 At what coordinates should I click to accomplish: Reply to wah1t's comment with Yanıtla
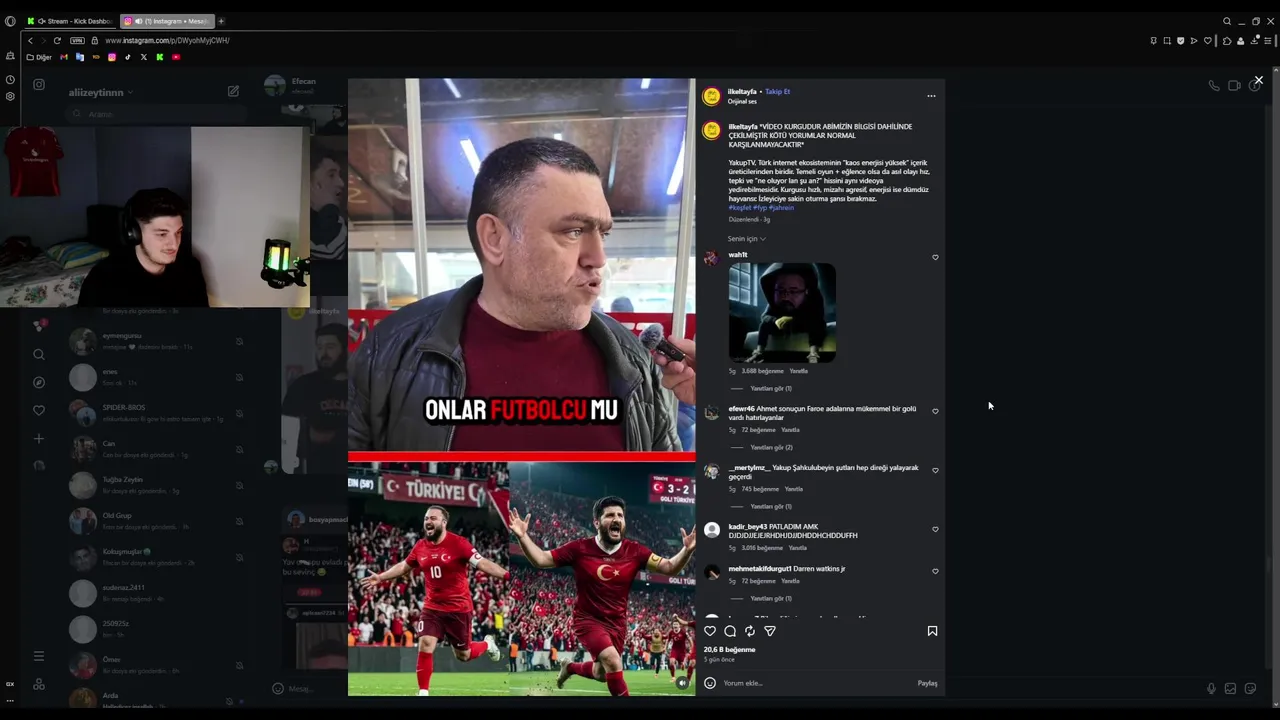(x=799, y=371)
